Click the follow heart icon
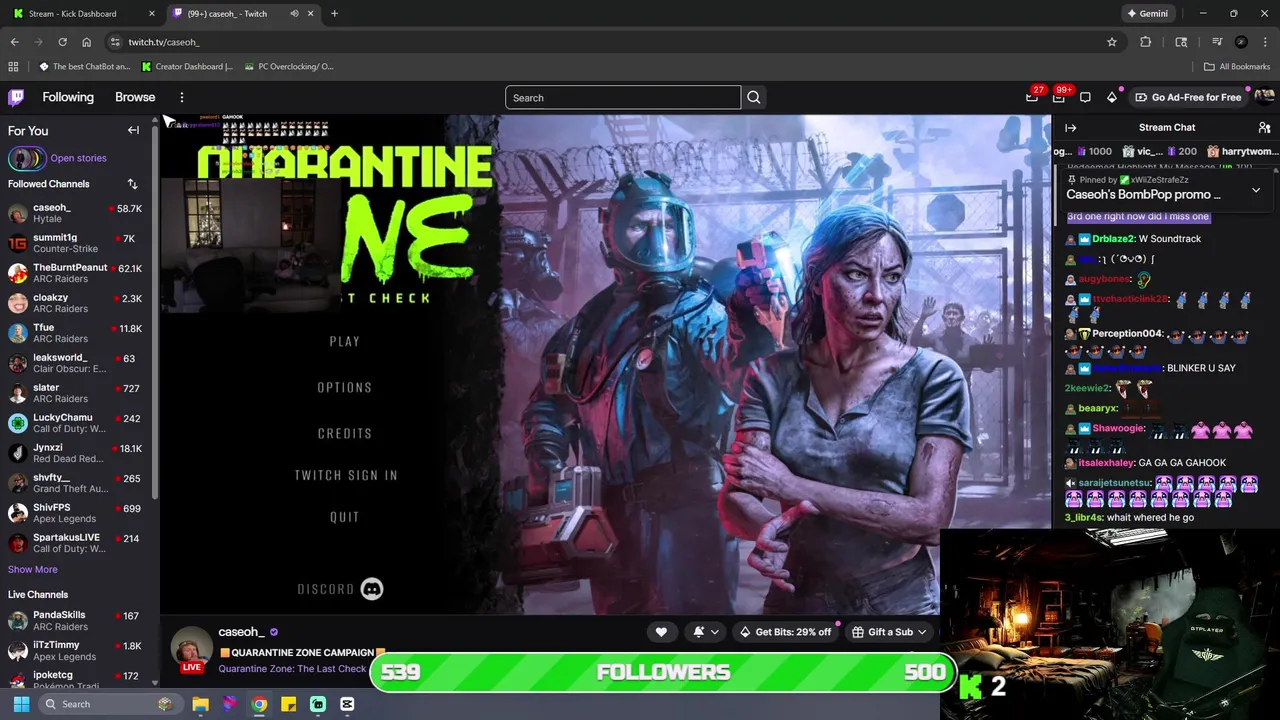Viewport: 1280px width, 720px height. (x=661, y=632)
